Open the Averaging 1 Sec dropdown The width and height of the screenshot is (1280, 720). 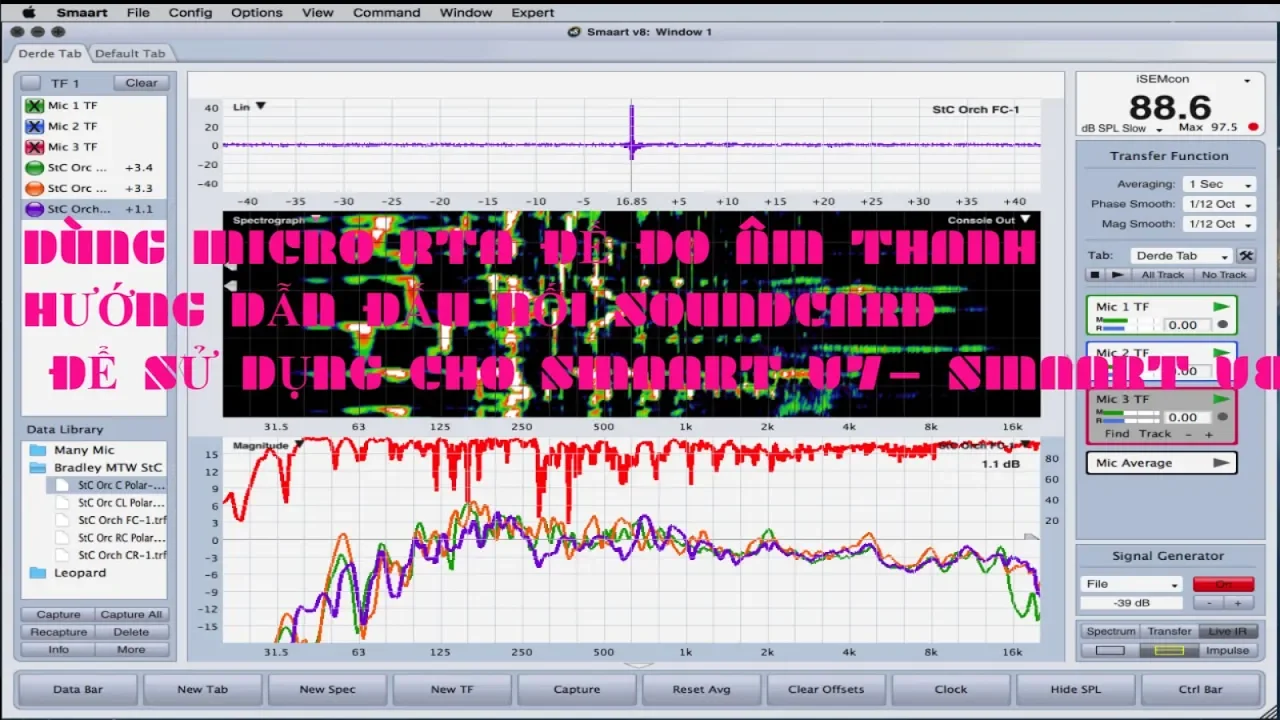[x=1218, y=185]
